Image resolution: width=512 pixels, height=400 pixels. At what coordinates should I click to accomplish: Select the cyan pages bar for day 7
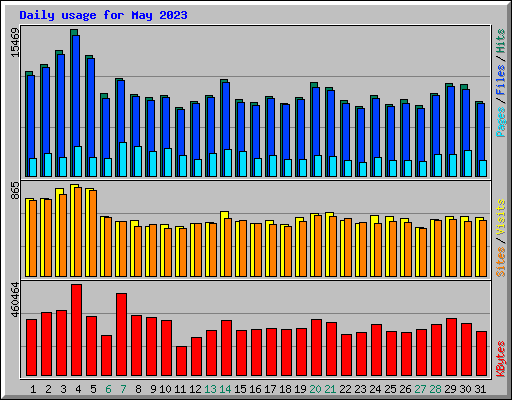tap(123, 160)
